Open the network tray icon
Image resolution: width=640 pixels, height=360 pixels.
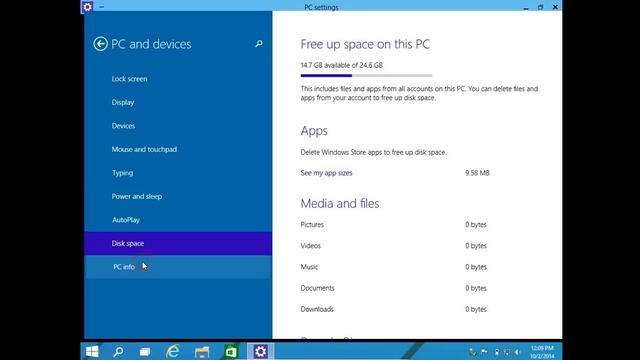pos(507,352)
